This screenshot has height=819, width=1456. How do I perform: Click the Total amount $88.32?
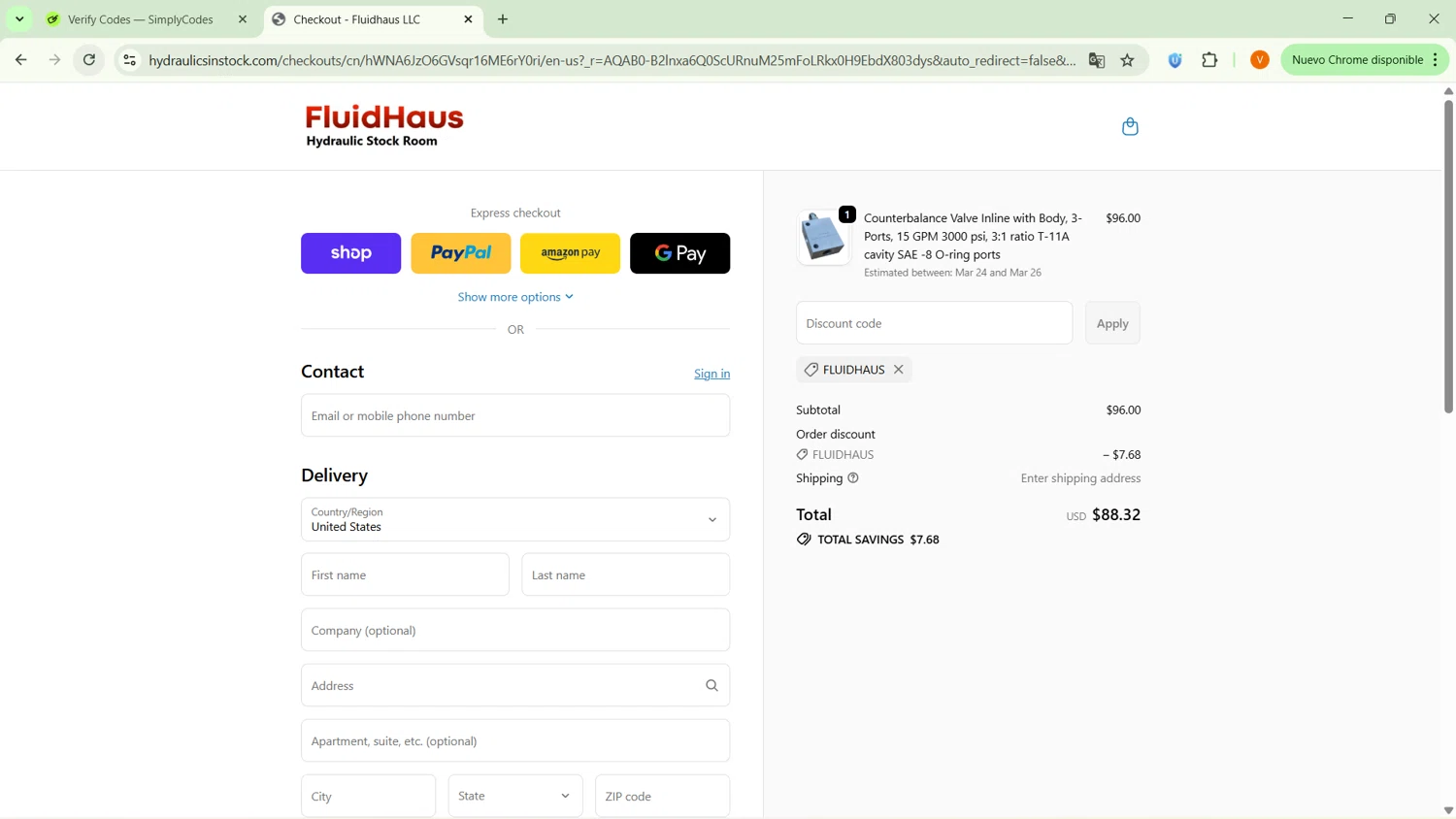pyautogui.click(x=1116, y=514)
